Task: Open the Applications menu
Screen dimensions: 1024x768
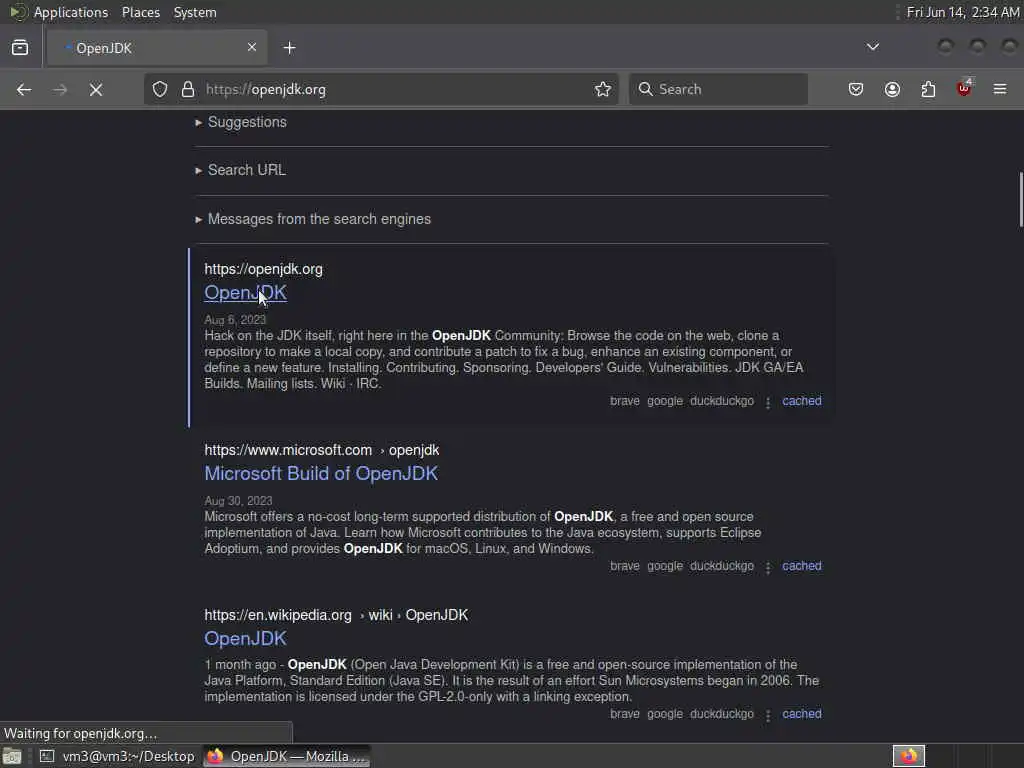Action: tap(71, 12)
